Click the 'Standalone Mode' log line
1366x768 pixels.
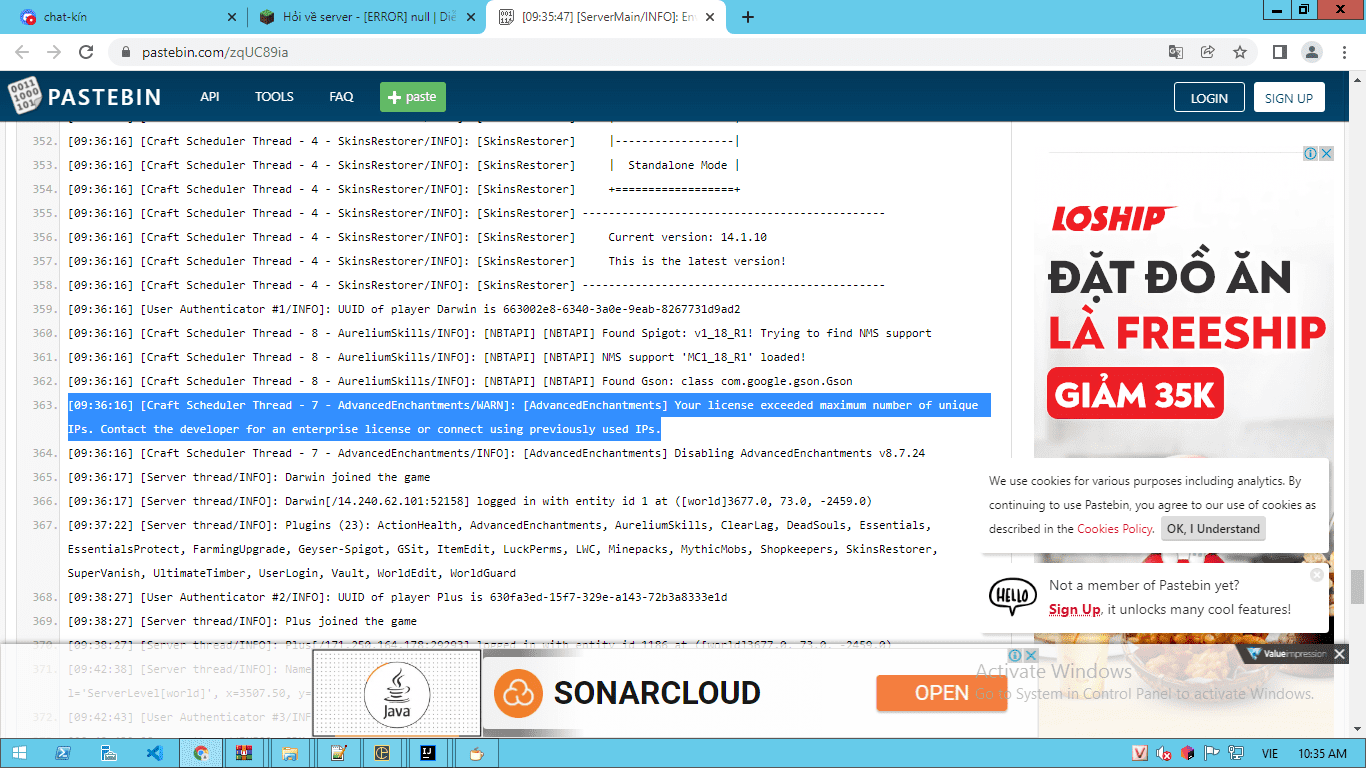pyautogui.click(x=404, y=165)
